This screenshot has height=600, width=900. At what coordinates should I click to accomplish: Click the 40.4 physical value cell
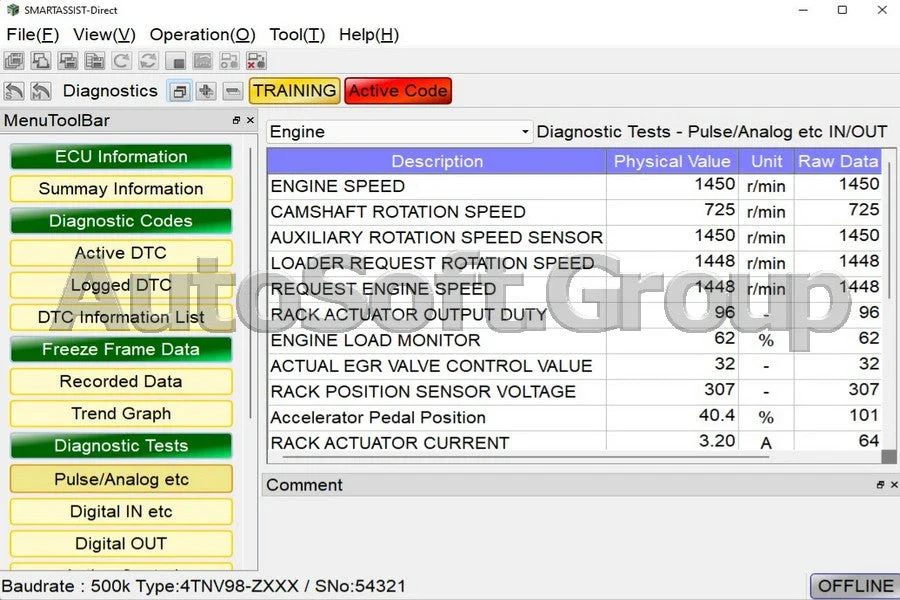click(x=672, y=417)
